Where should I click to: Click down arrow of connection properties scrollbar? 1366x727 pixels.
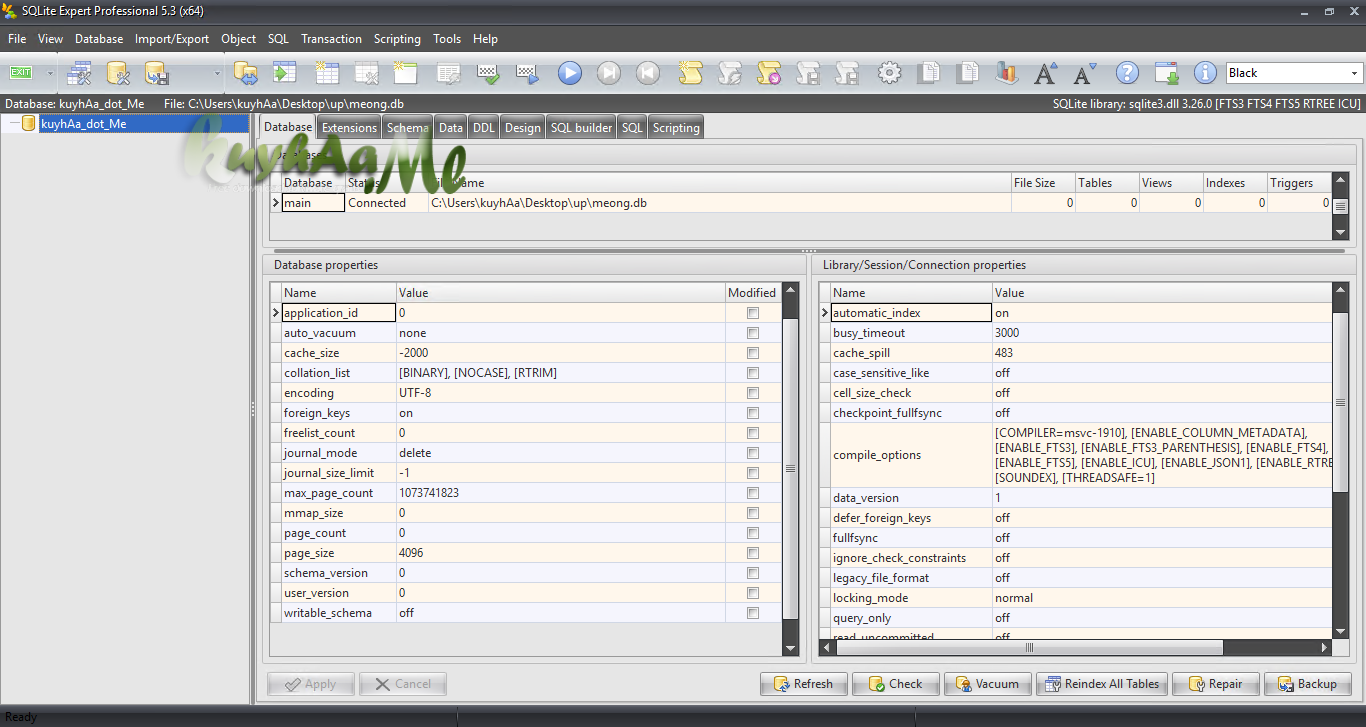[x=1339, y=631]
